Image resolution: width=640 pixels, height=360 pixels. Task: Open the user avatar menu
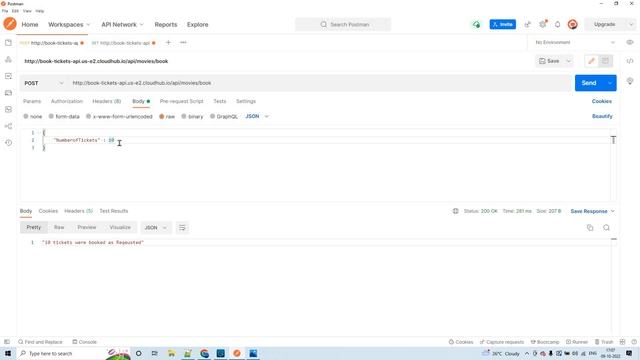[x=573, y=24]
